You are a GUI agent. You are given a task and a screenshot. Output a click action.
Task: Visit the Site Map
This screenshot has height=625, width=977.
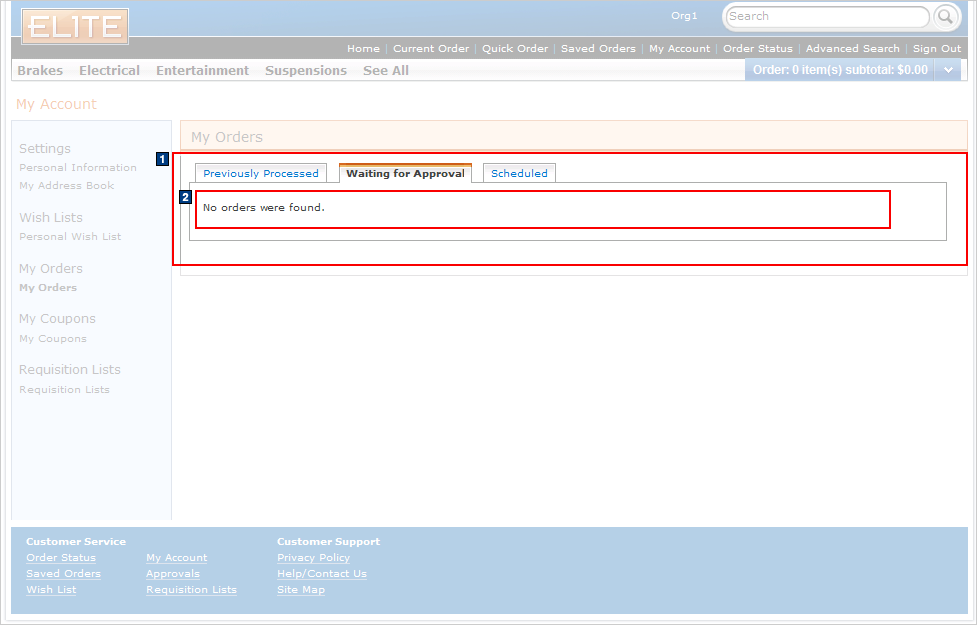300,589
